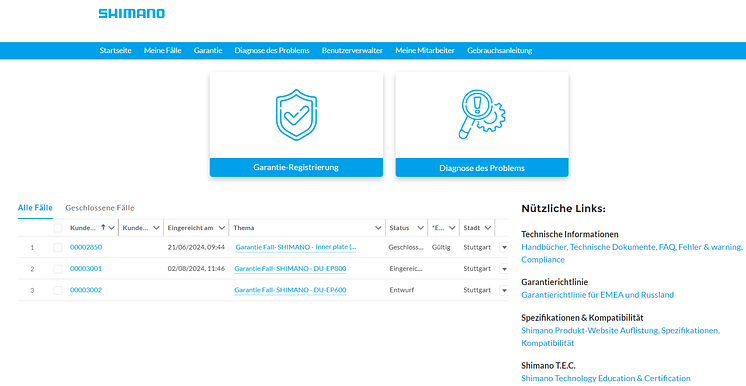Open Garantie Fall SHIMANO DU-EP800 link

(x=290, y=269)
